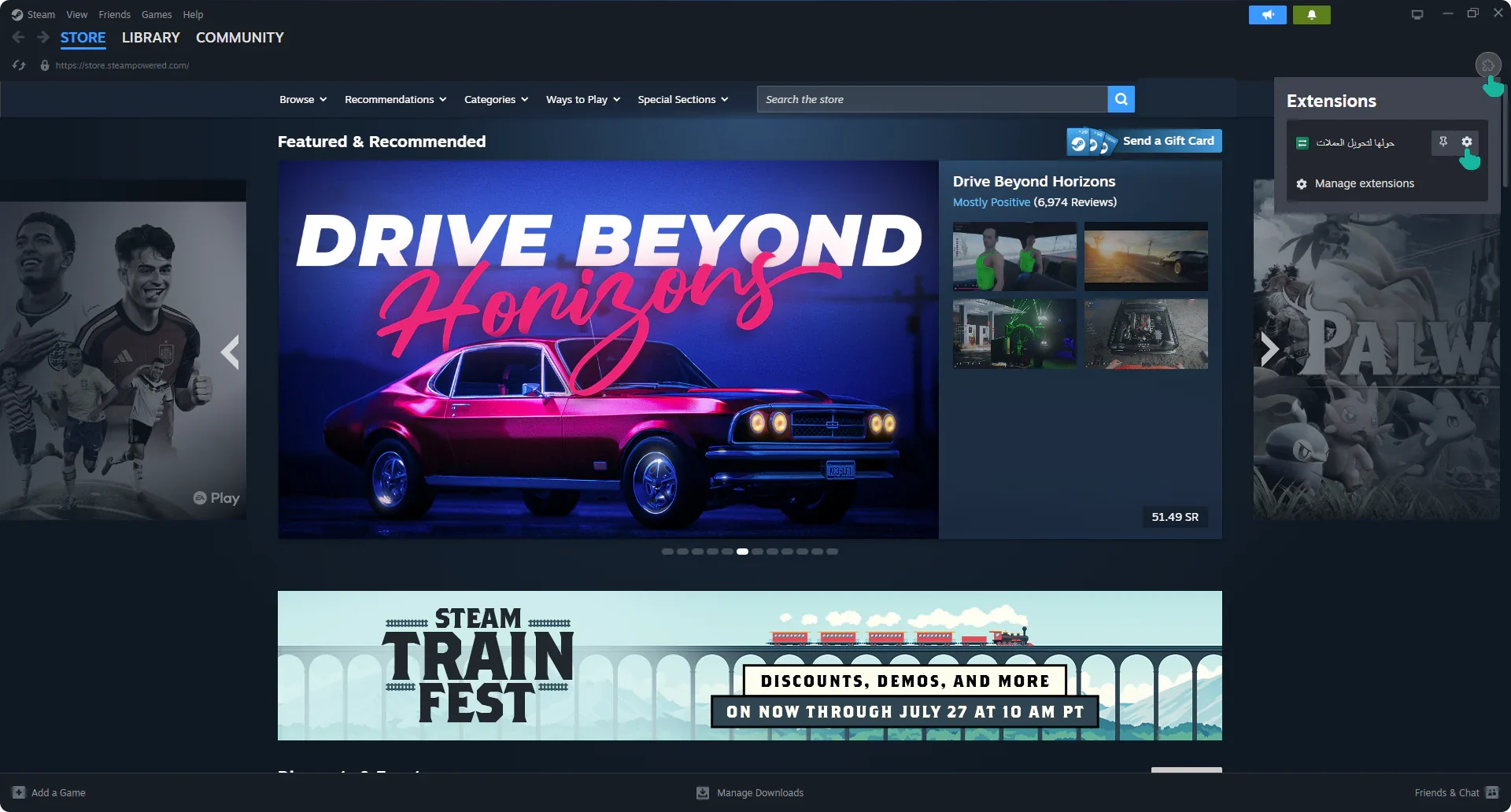Viewport: 1511px width, 812px height.
Task: Select the highlighted active carousel dot
Action: (x=742, y=552)
